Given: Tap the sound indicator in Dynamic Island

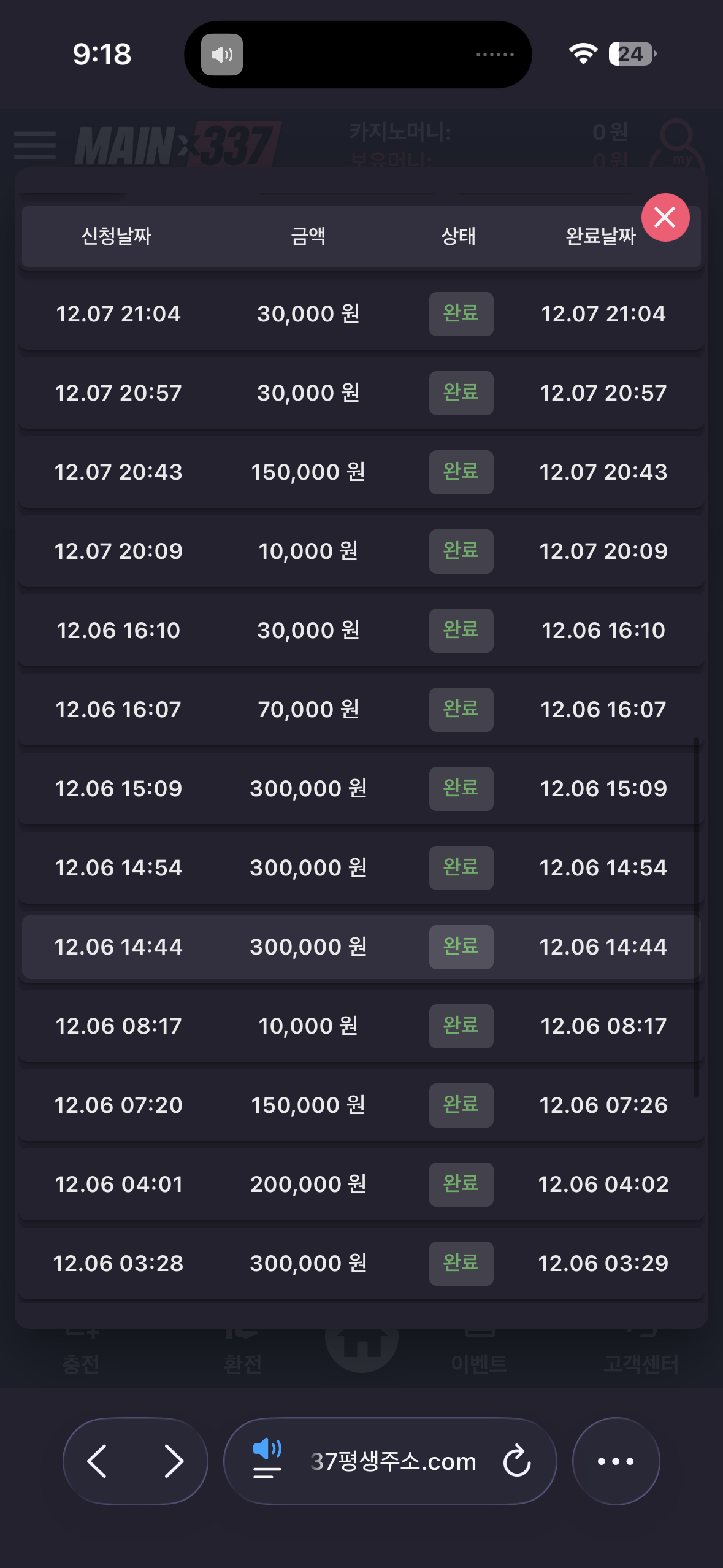Looking at the screenshot, I should click(222, 55).
